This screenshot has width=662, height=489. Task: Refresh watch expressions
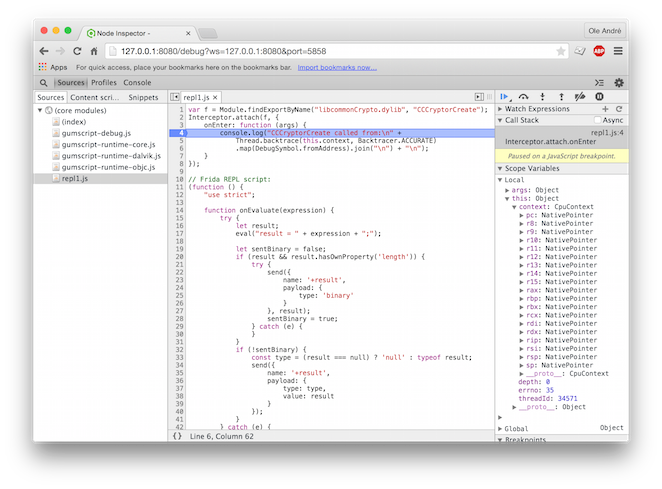(x=619, y=108)
